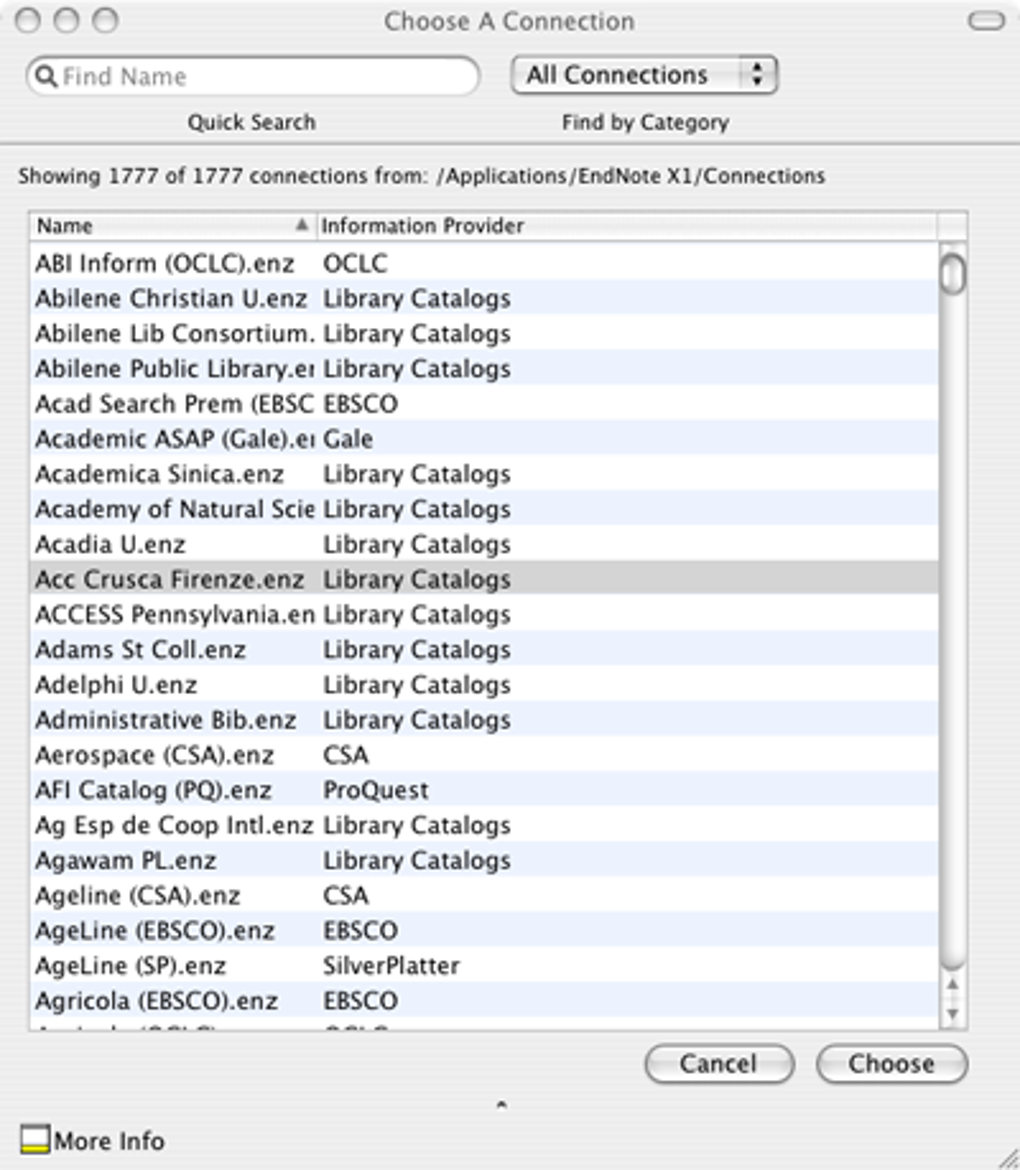Click the magnifying glass search icon
The image size is (1020, 1170).
[x=46, y=76]
